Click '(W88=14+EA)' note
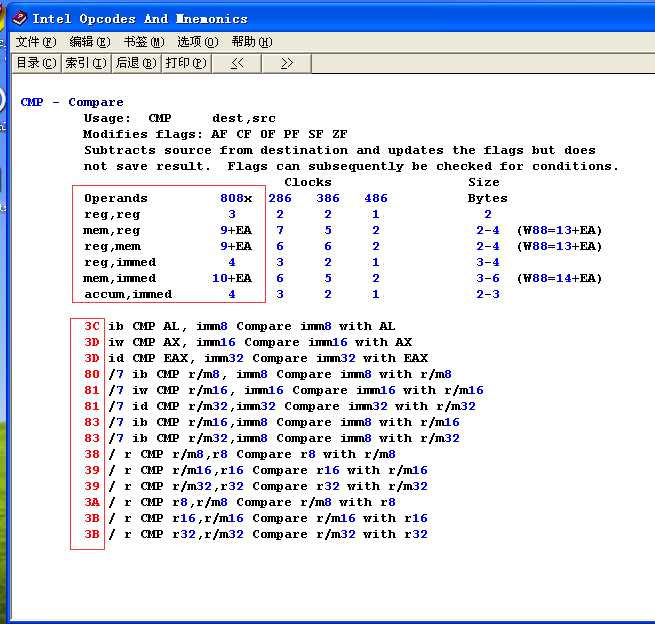This screenshot has height=624, width=655. pos(559,278)
